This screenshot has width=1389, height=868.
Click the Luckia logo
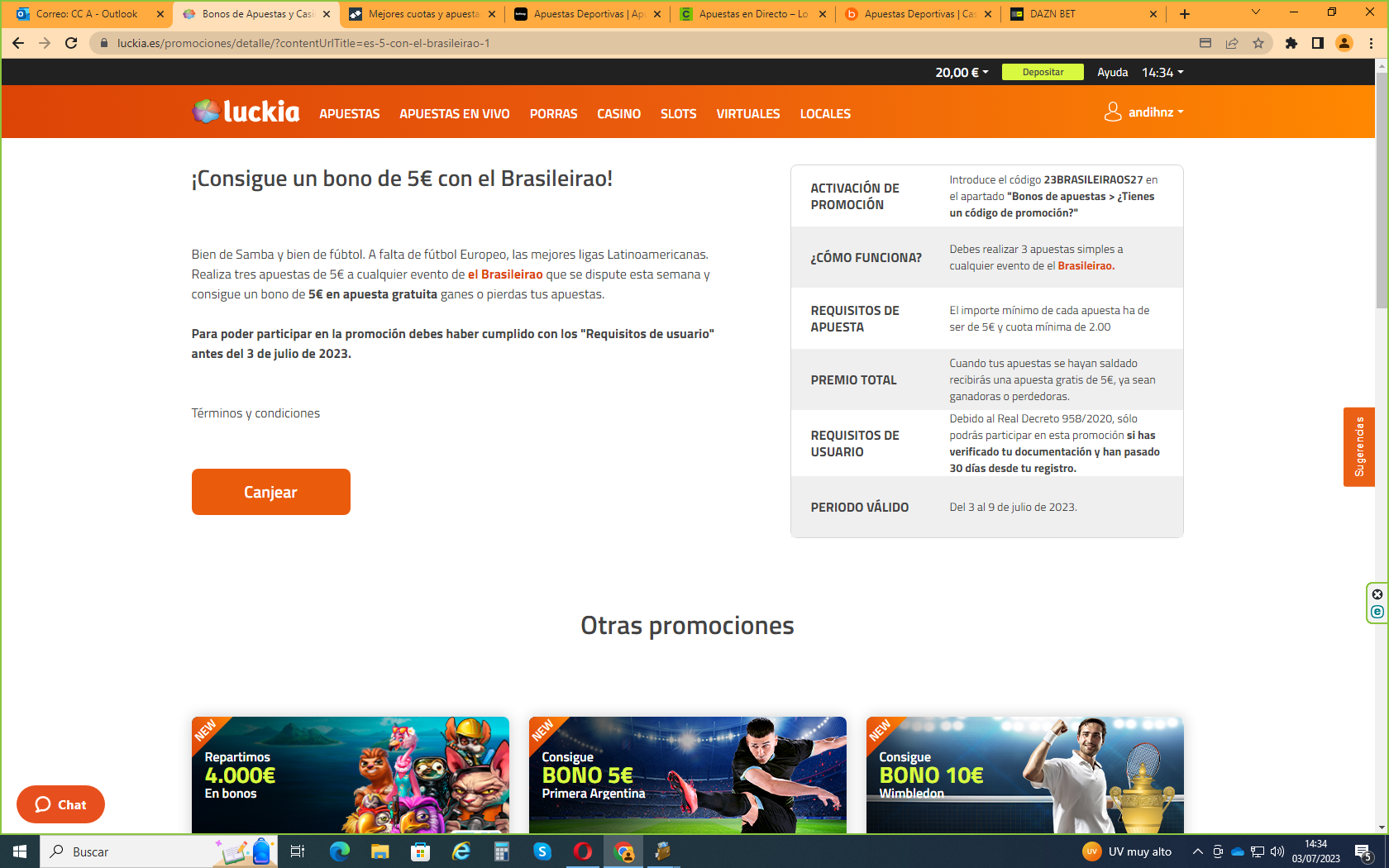click(x=246, y=112)
